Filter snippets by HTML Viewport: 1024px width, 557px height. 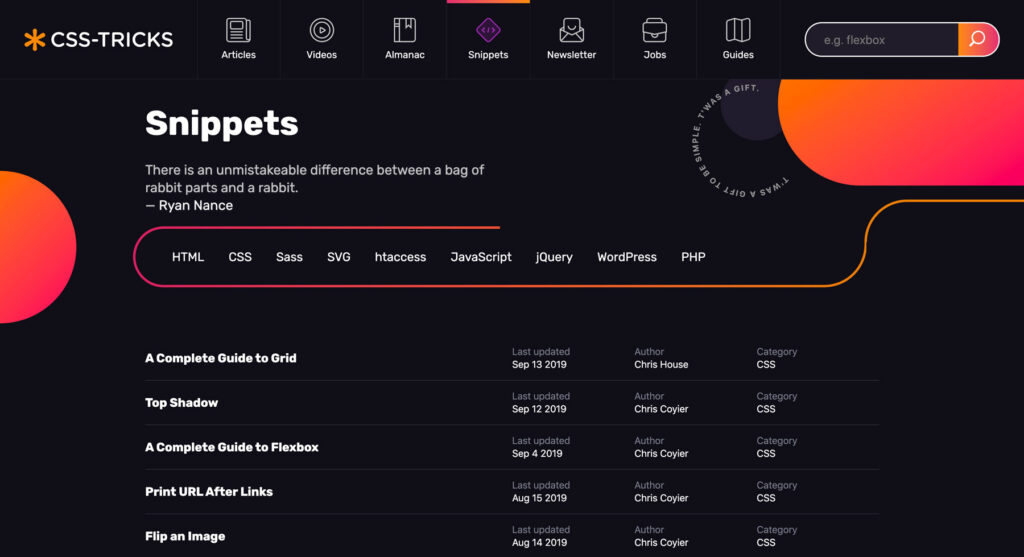point(188,257)
